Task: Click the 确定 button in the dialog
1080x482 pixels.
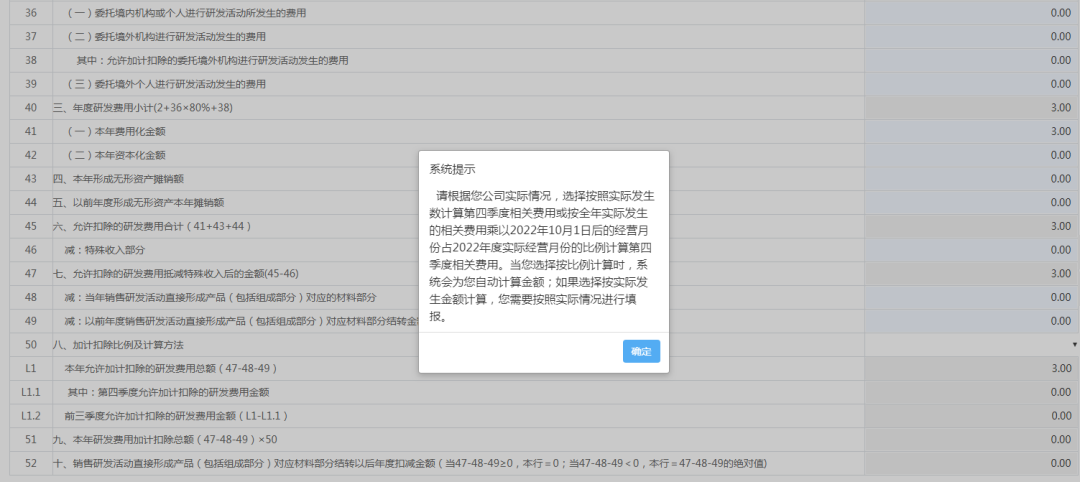Action: [641, 351]
